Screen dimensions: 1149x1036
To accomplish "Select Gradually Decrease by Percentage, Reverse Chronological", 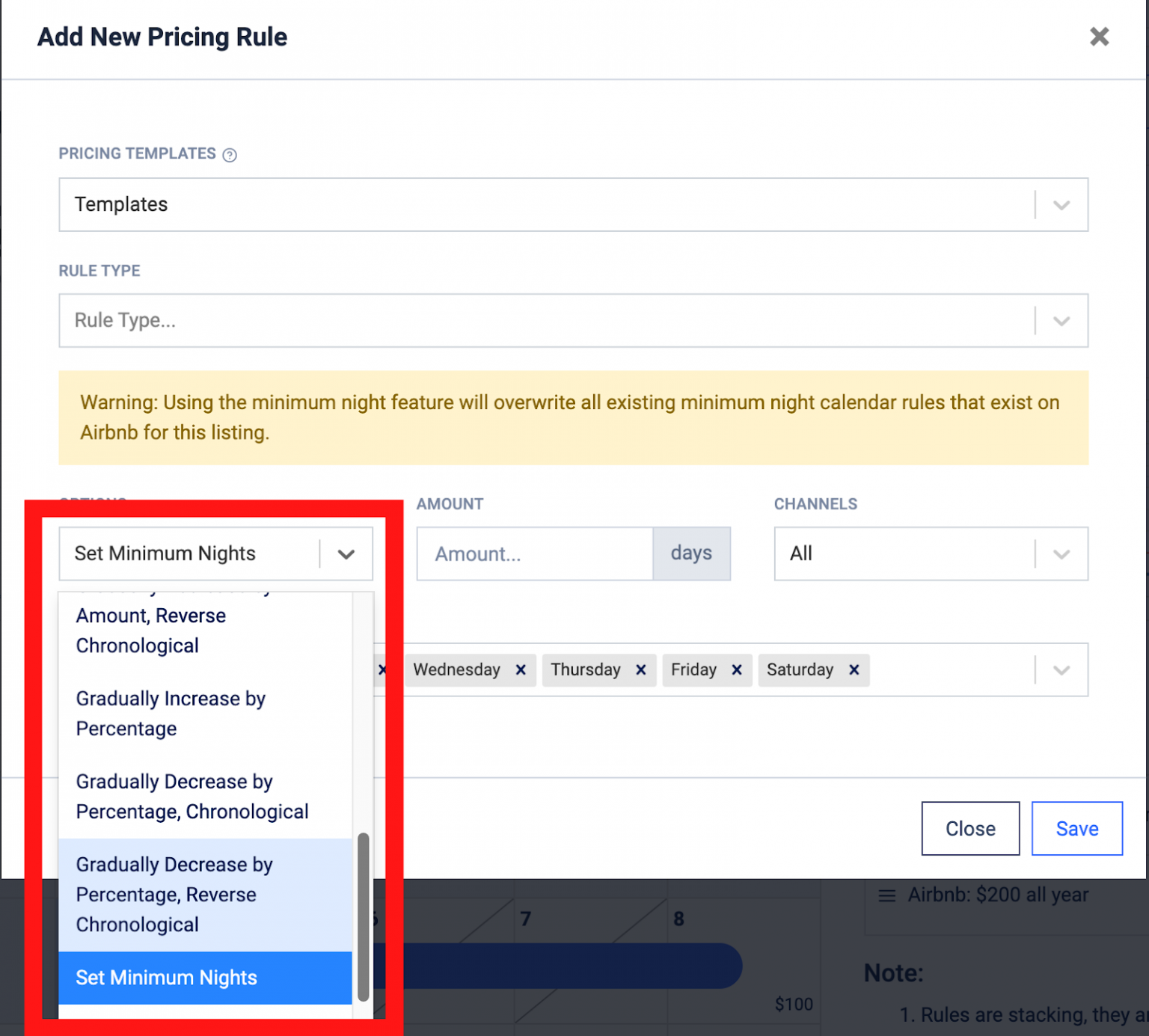I will [x=174, y=895].
